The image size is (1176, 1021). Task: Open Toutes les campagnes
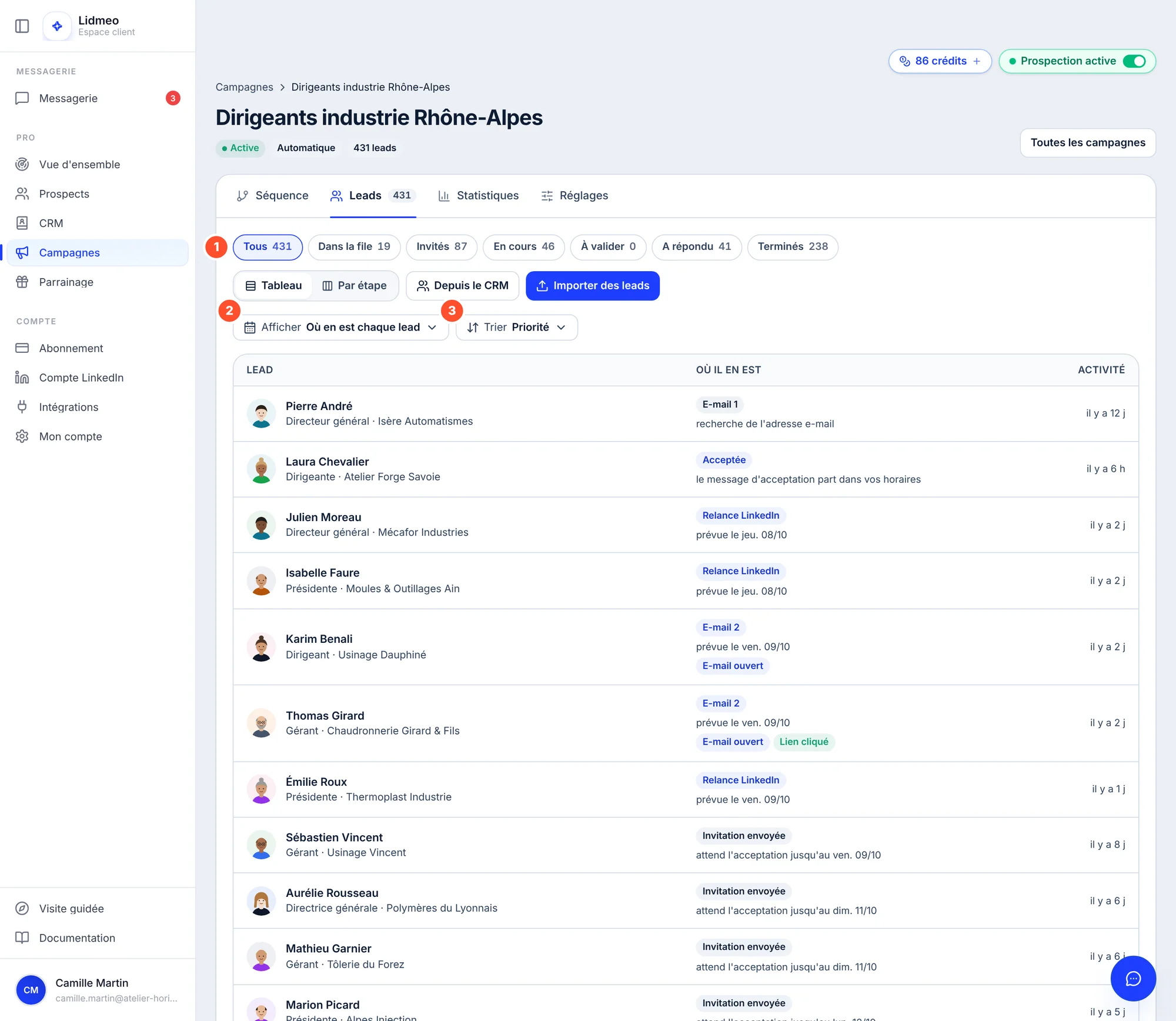point(1088,143)
